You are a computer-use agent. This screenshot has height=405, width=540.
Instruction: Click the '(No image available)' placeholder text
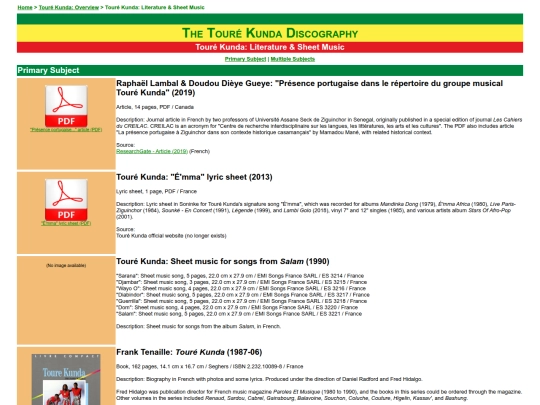pos(66,266)
